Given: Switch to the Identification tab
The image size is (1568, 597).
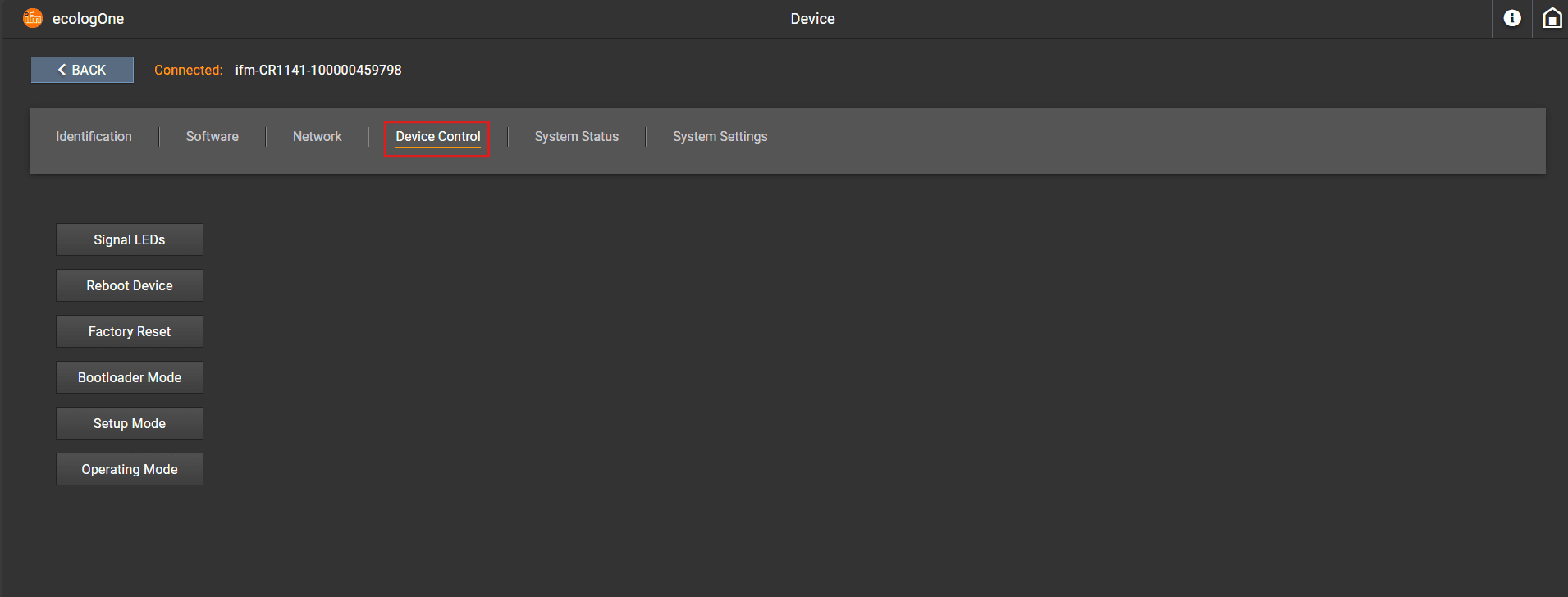Looking at the screenshot, I should pos(94,137).
